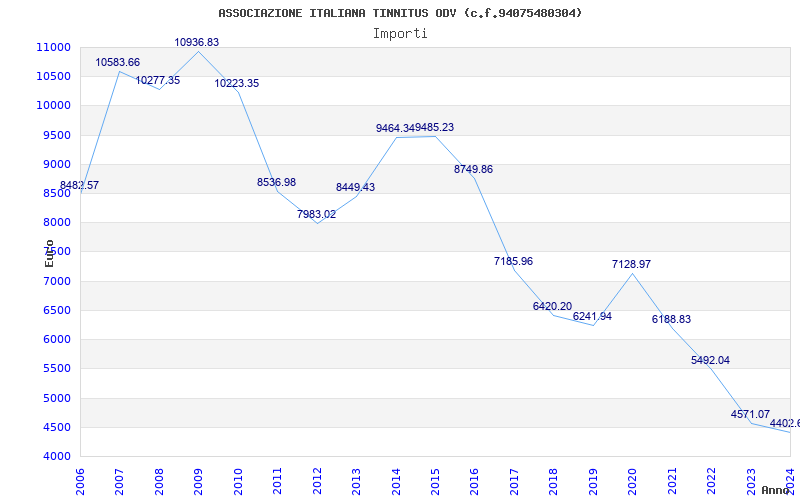Select the peak value label 10936.83

[x=197, y=42]
